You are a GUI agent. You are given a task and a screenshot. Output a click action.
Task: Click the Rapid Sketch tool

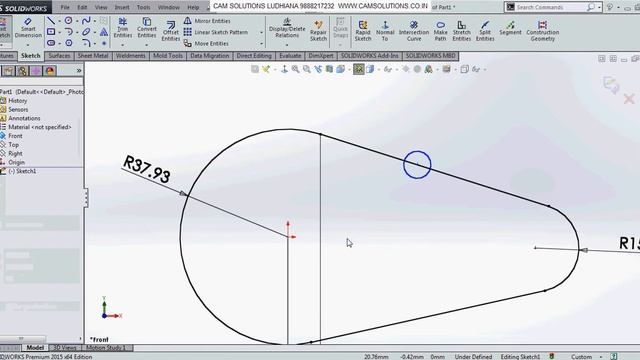click(x=362, y=31)
